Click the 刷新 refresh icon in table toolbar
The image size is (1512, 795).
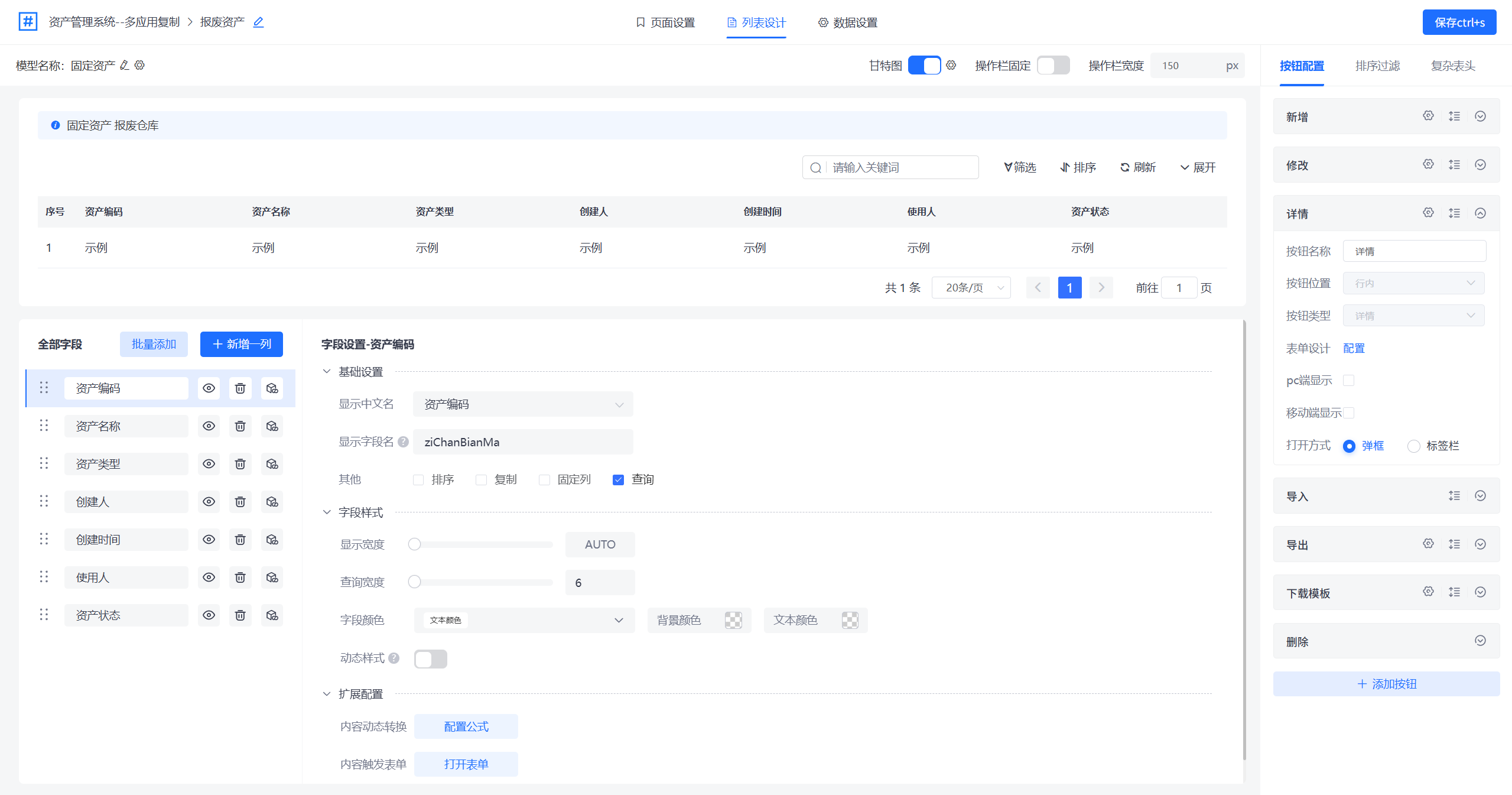pos(1125,167)
